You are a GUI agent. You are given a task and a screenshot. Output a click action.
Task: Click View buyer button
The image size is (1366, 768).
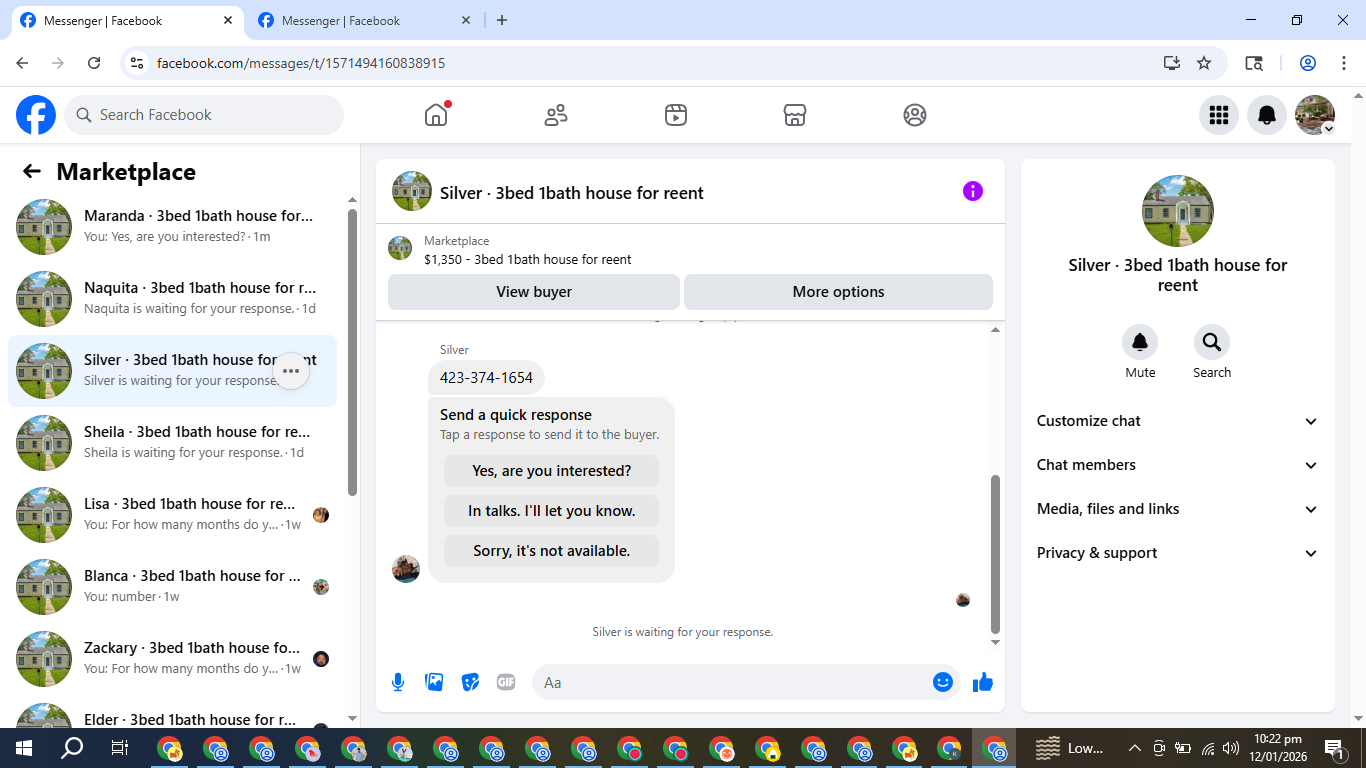point(534,292)
